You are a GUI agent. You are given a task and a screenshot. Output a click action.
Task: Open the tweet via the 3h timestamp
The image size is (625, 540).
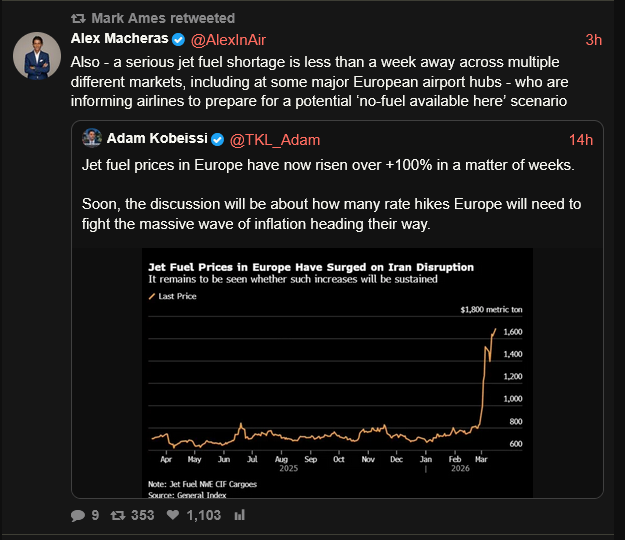593,40
